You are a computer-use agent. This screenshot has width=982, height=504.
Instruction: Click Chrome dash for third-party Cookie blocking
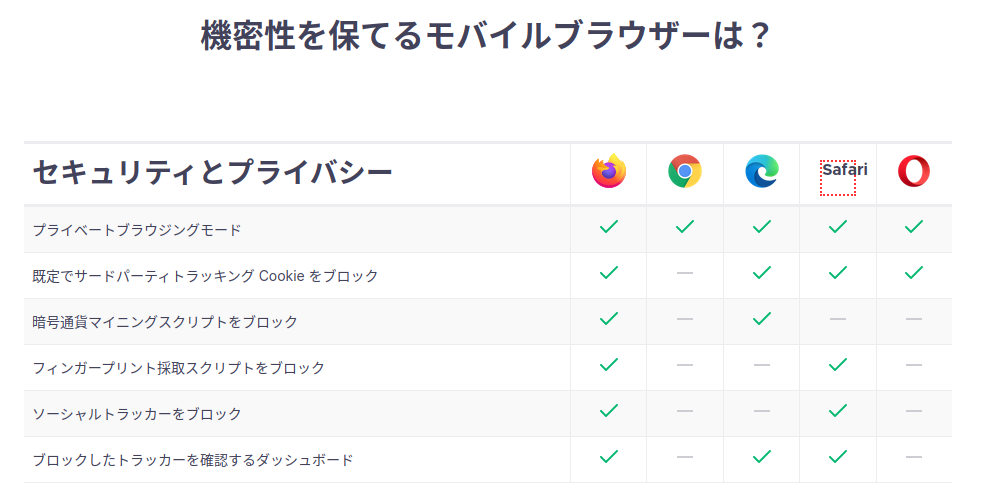[685, 273]
